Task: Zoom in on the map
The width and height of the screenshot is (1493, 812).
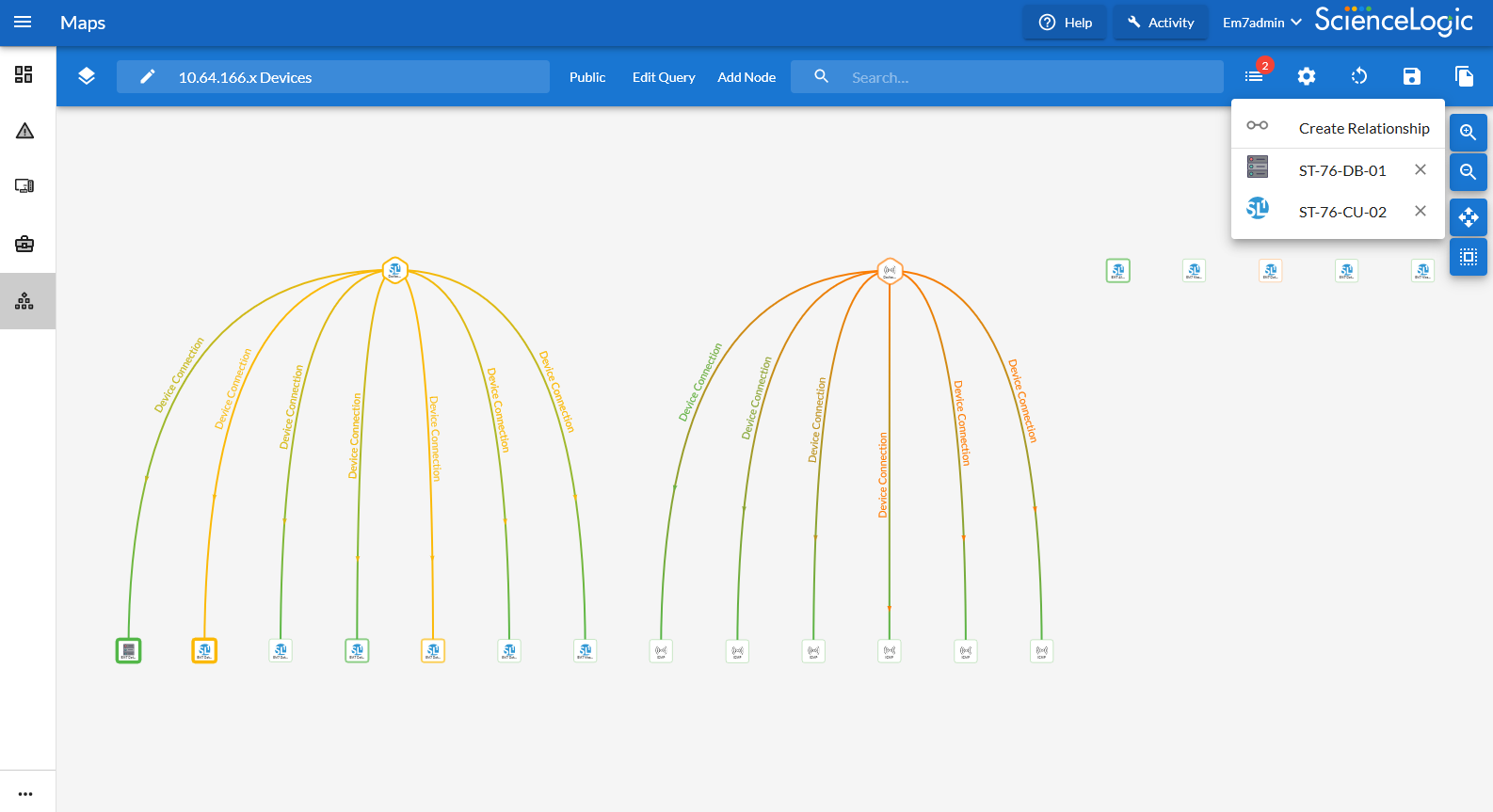Action: pos(1468,133)
